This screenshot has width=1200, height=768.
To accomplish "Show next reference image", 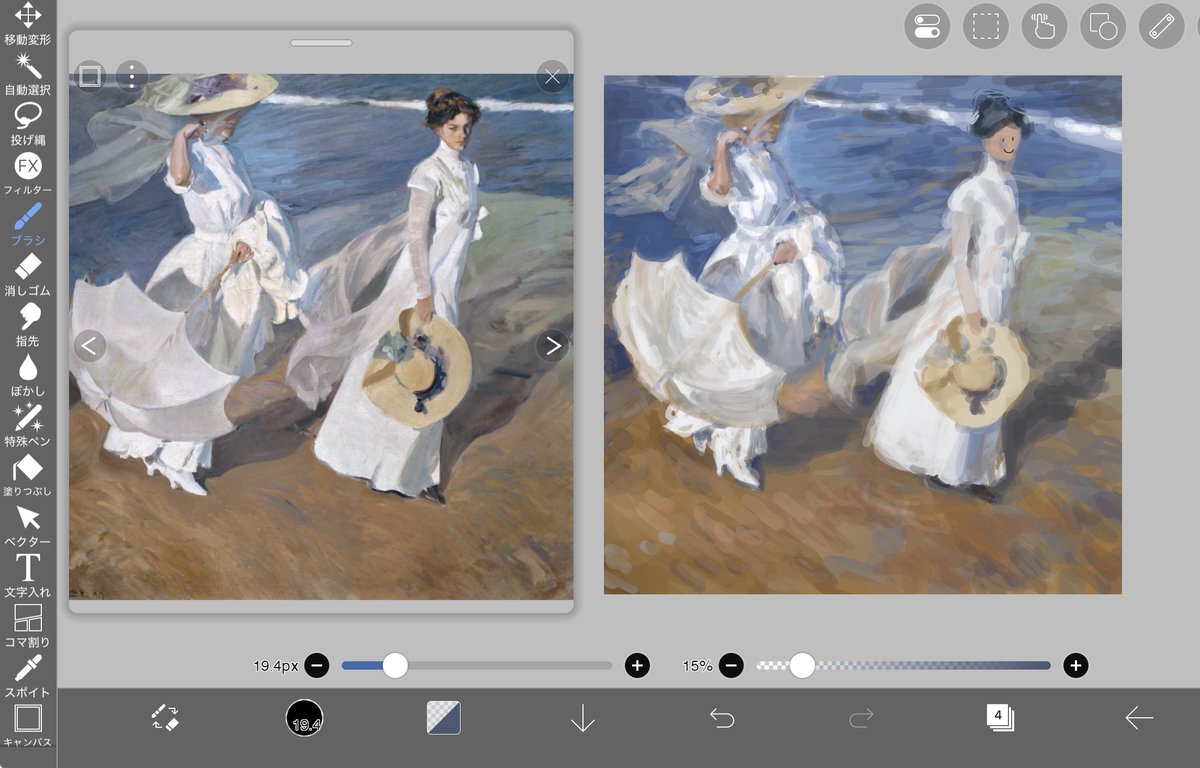I will pyautogui.click(x=552, y=346).
